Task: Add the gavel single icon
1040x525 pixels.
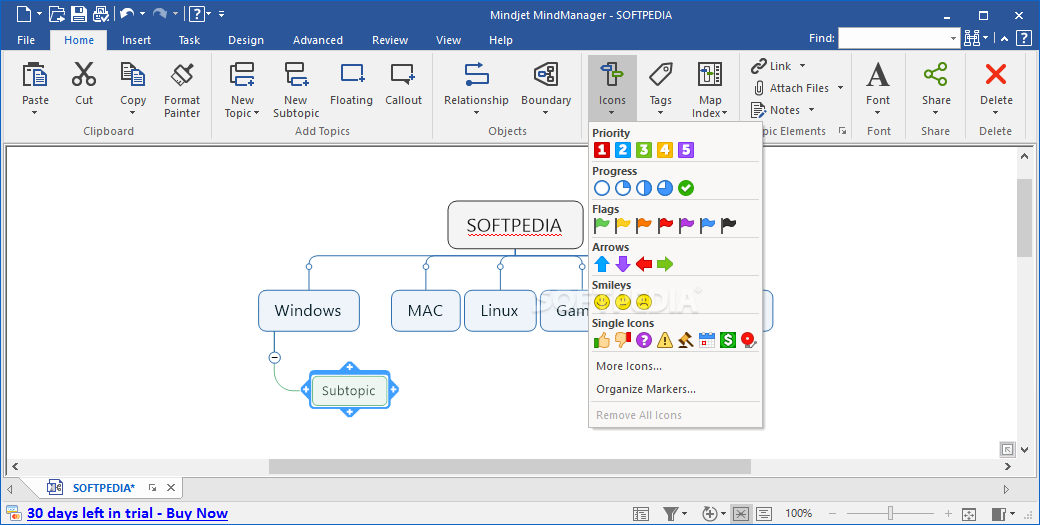Action: click(x=686, y=340)
